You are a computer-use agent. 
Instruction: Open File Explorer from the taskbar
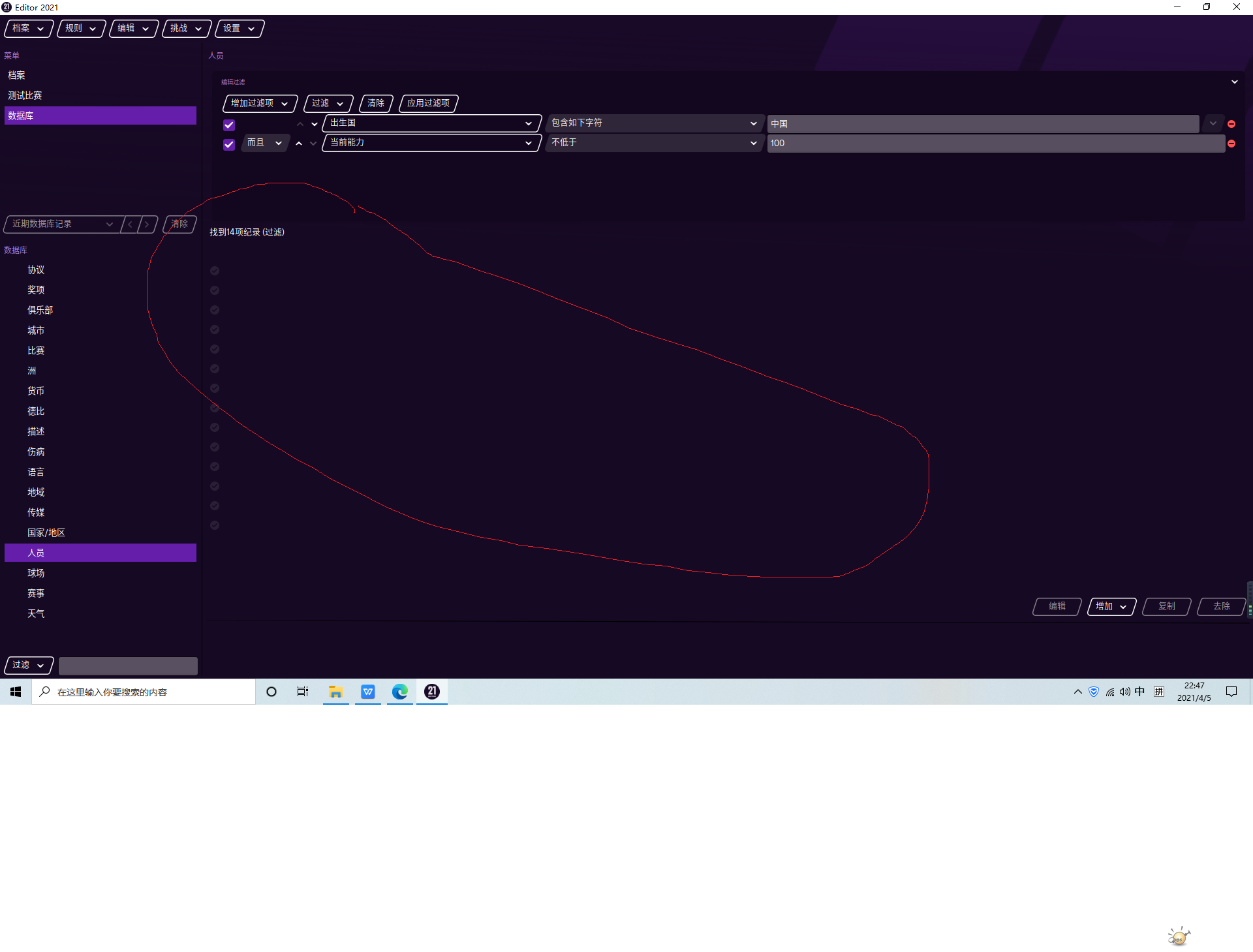[x=335, y=692]
